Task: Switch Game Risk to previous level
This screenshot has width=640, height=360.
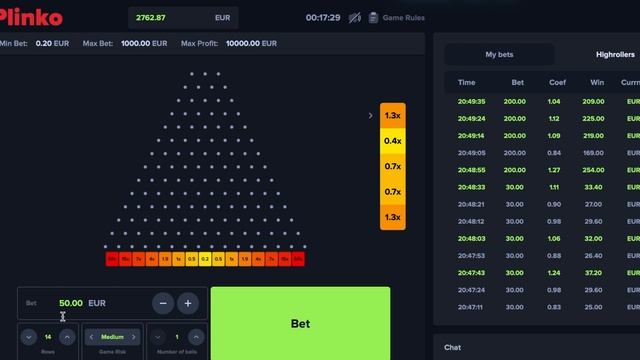Action: point(91,337)
